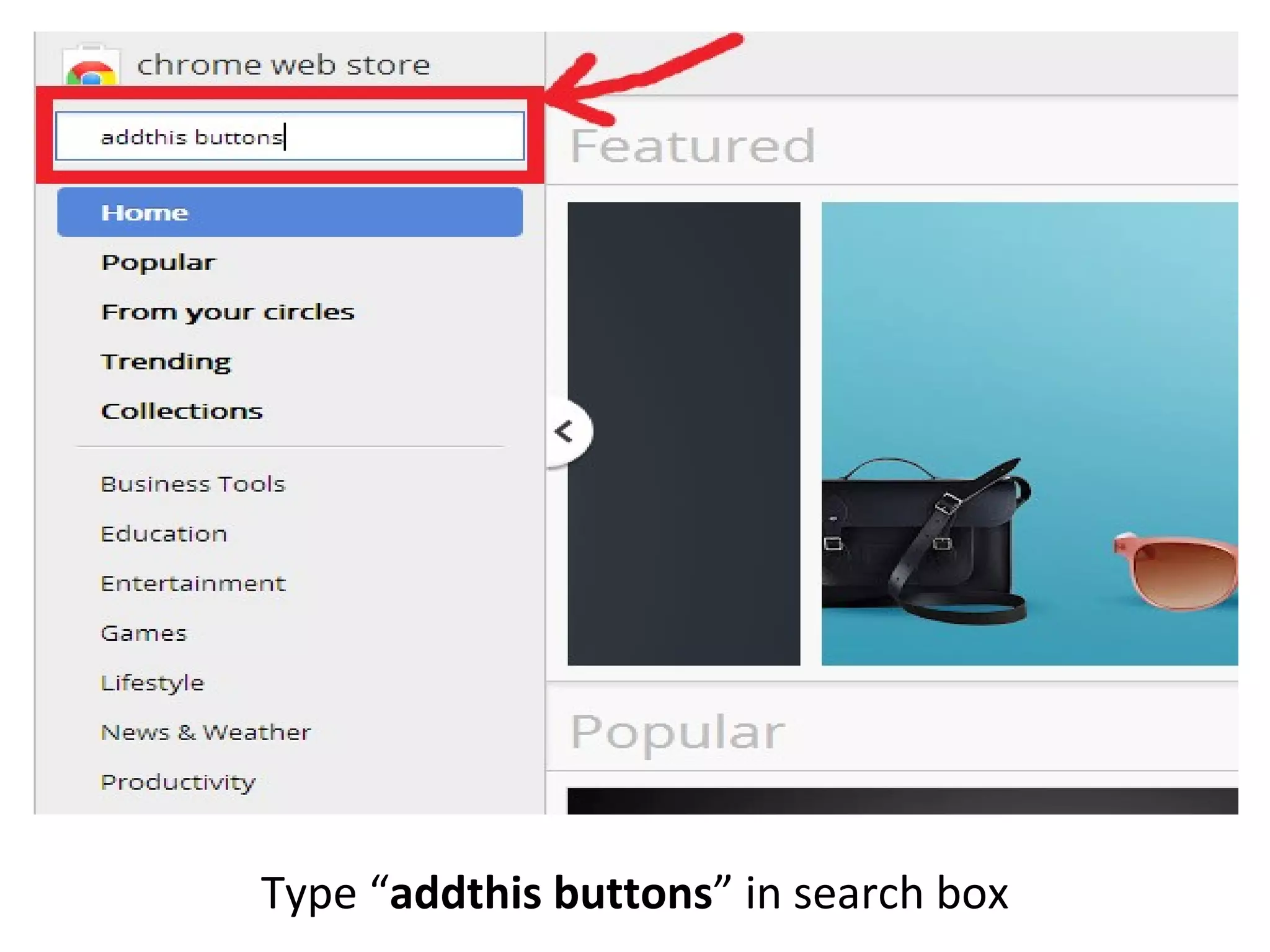Image resolution: width=1270 pixels, height=952 pixels.
Task: Select the Home sidebar item
Action: click(290, 212)
